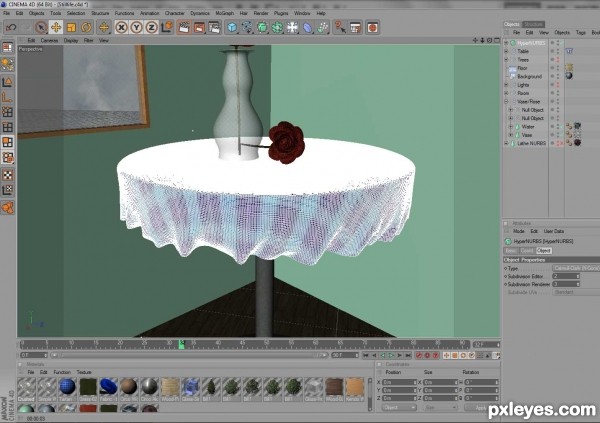The width and height of the screenshot is (600, 423).
Task: Toggle the Y axis lock
Action: [x=136, y=28]
